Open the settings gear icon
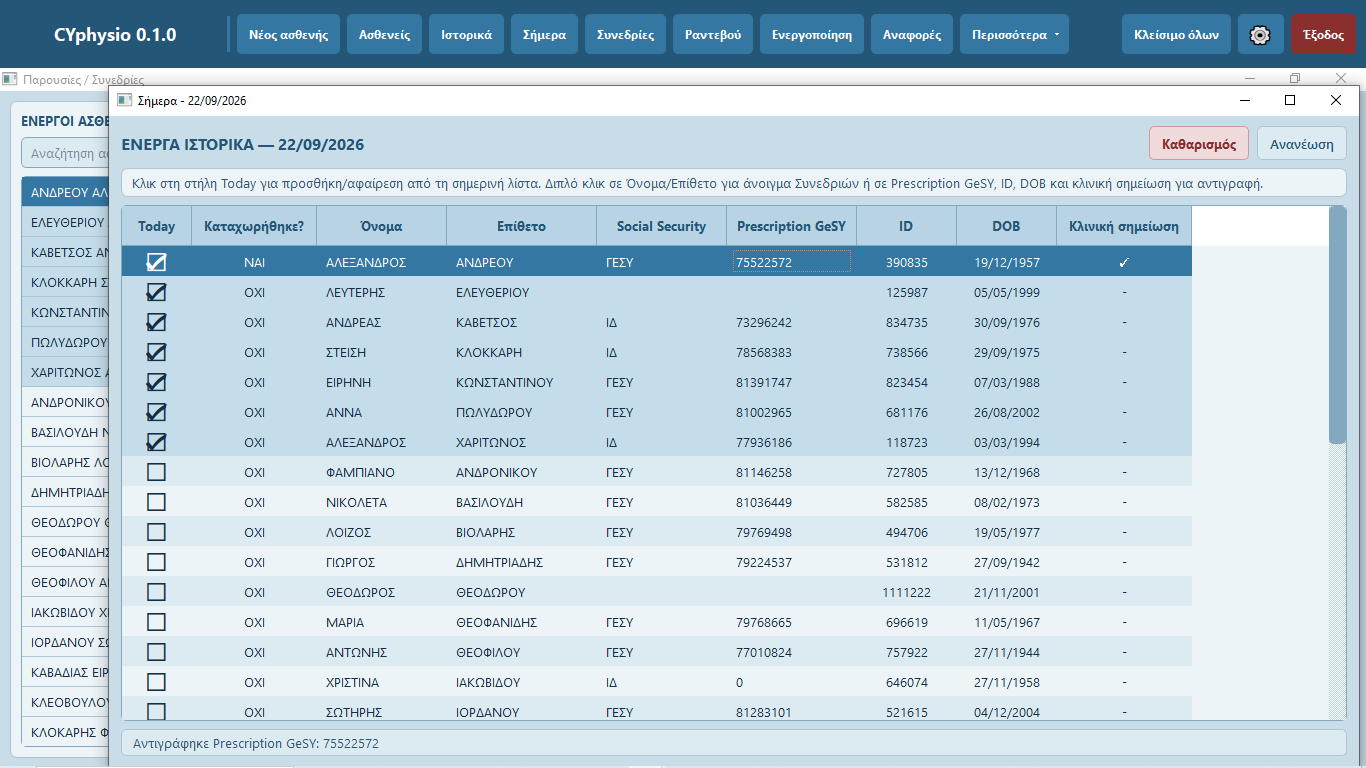Viewport: 1366px width, 768px height. point(1260,34)
